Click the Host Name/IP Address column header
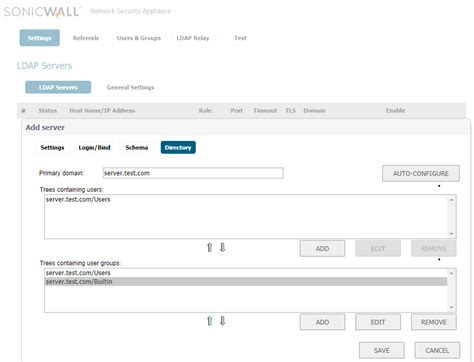Viewport: 474px width, 362px height. (102, 110)
